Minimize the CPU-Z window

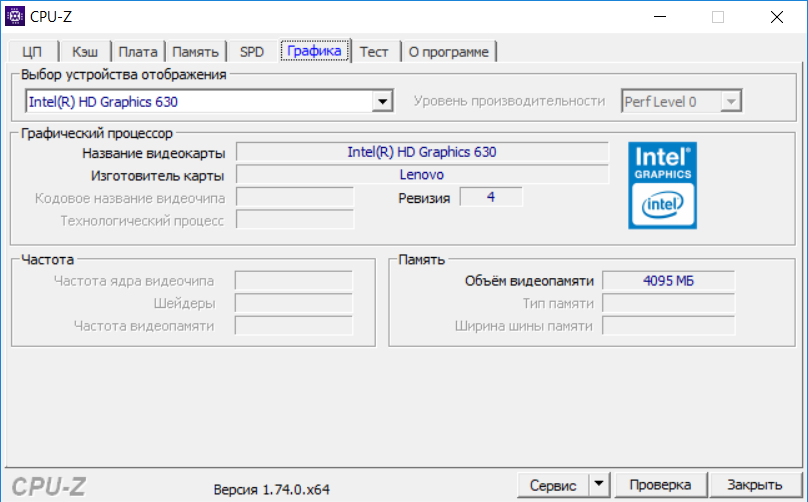click(x=660, y=17)
